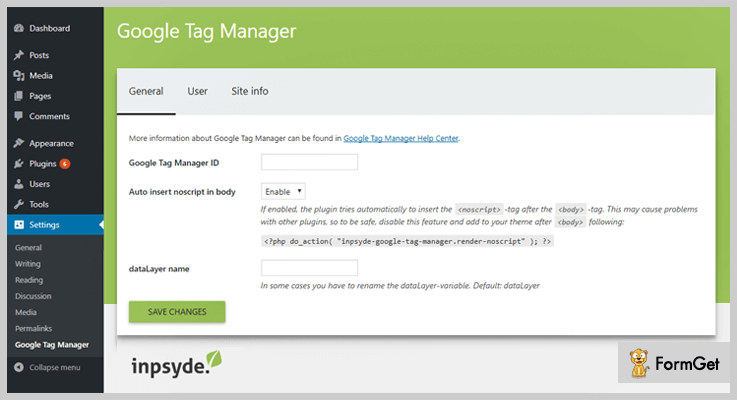The height and width of the screenshot is (400, 737).
Task: Open the Comments menu item
Action: [x=55, y=116]
